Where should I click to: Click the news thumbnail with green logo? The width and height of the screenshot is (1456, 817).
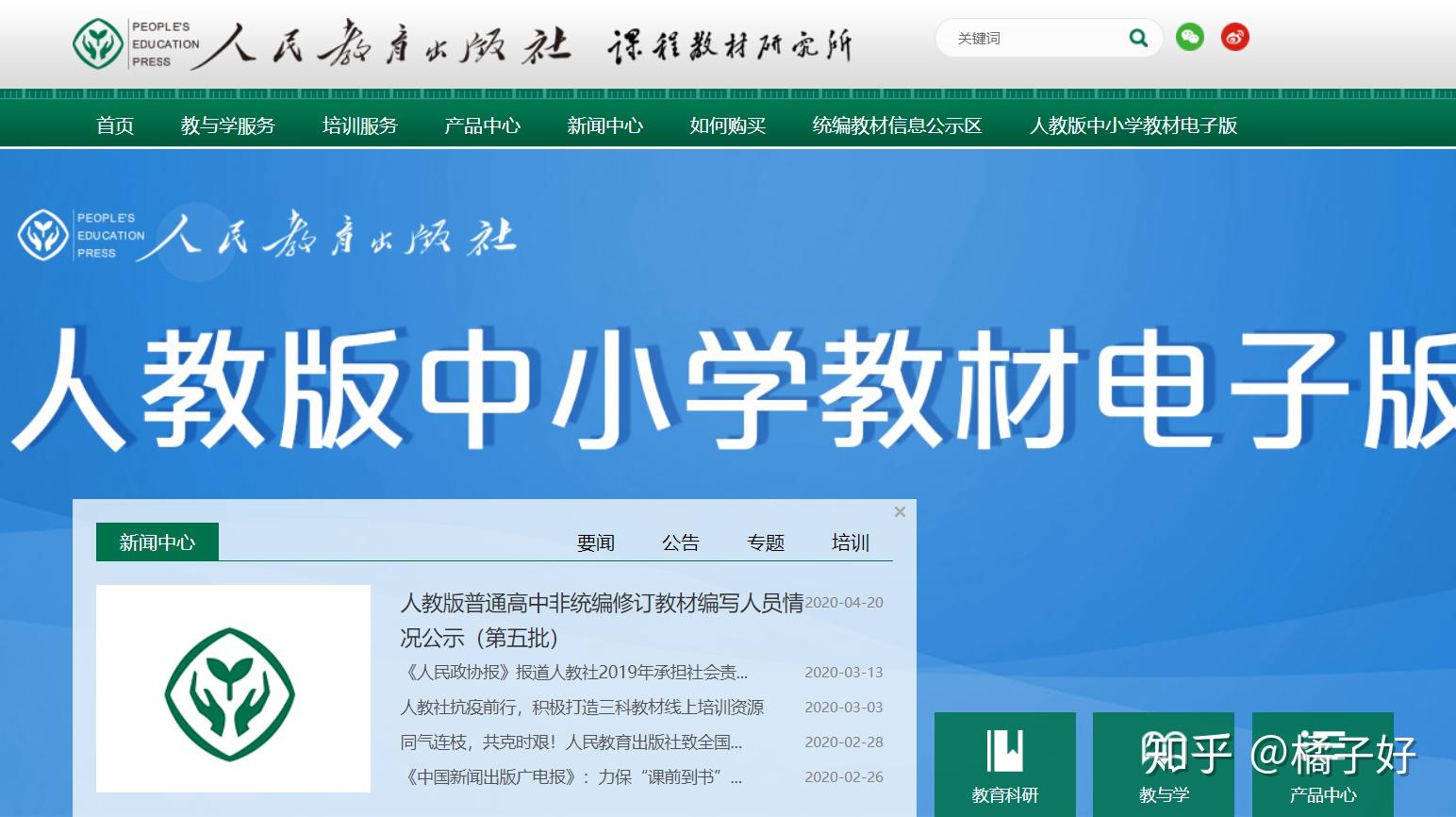(x=233, y=689)
